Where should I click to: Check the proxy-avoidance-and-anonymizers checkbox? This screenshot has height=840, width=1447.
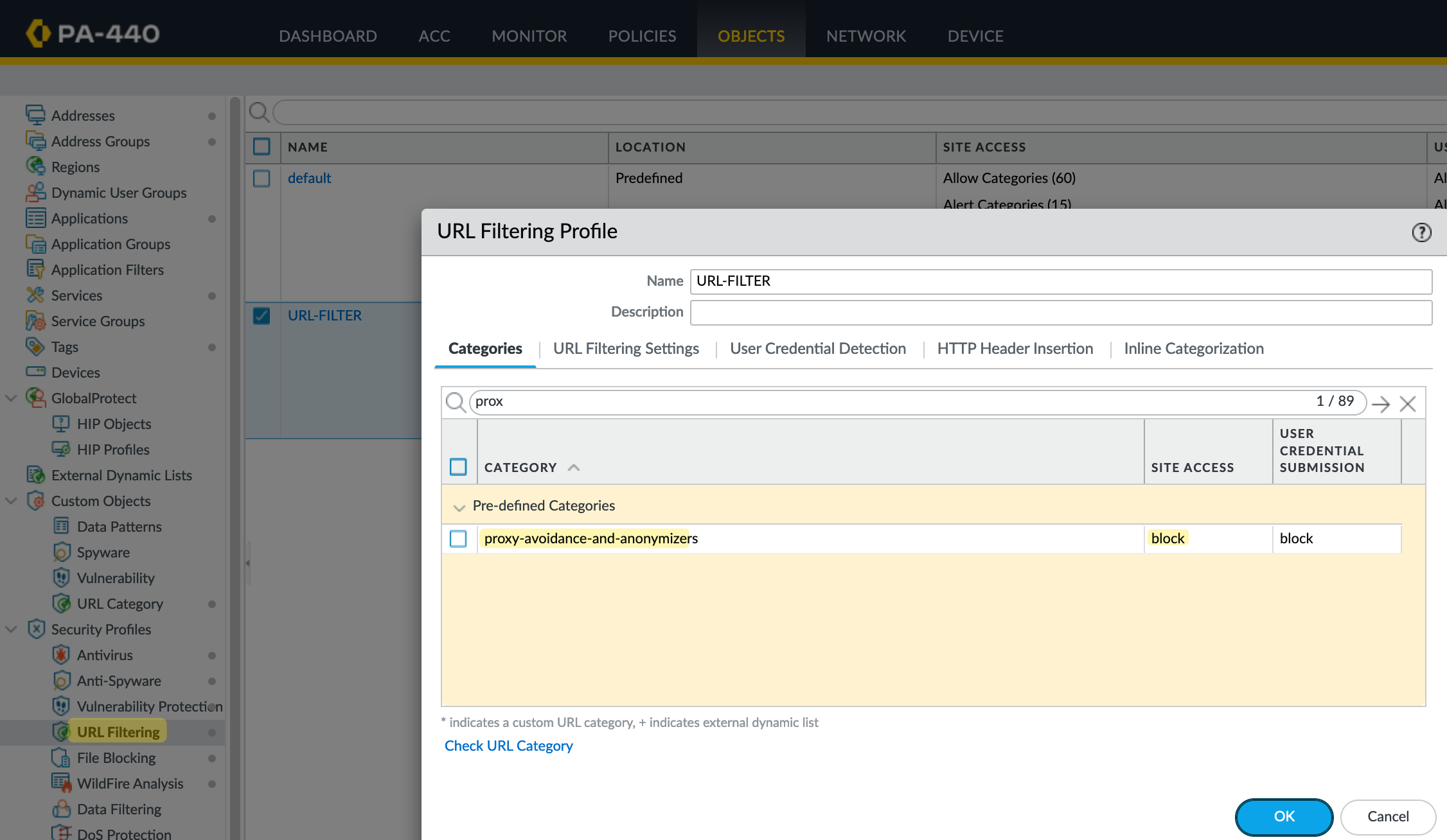click(x=458, y=538)
